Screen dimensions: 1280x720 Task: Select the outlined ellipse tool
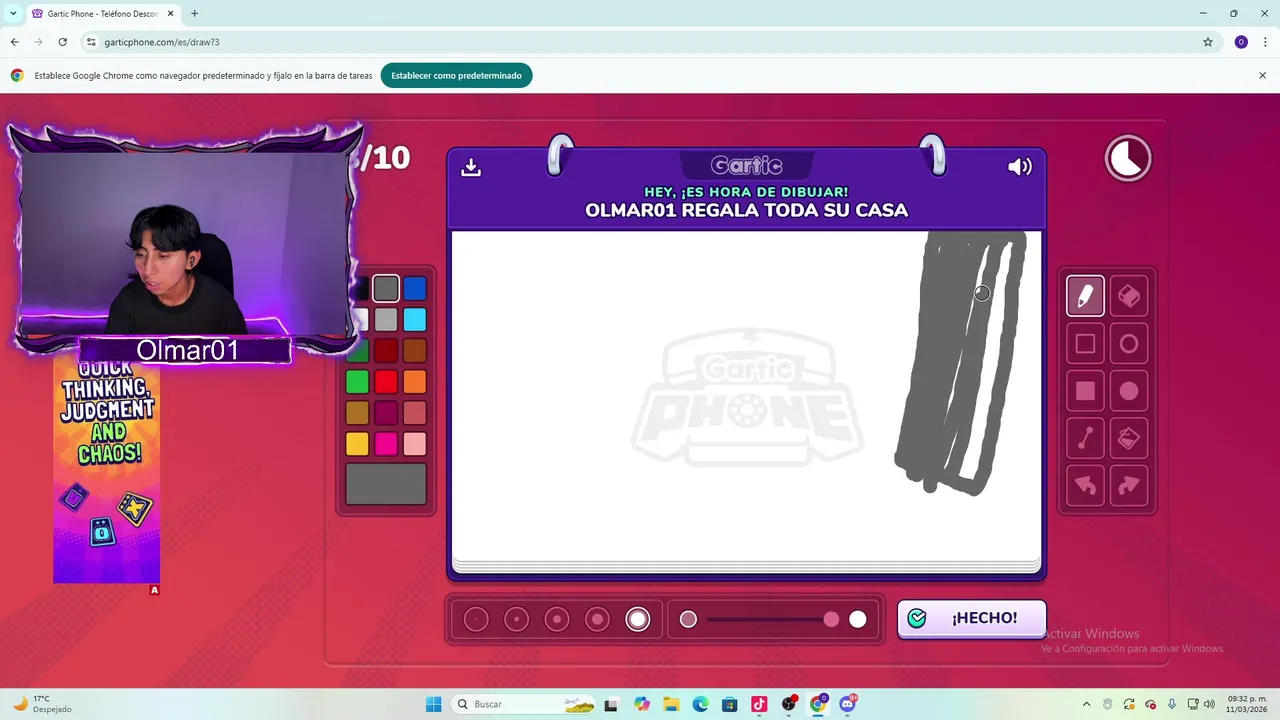coord(1129,344)
